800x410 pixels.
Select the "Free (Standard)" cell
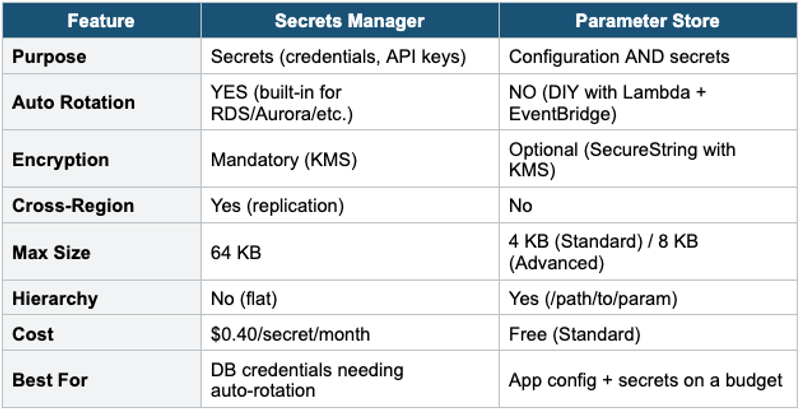pyautogui.click(x=574, y=334)
